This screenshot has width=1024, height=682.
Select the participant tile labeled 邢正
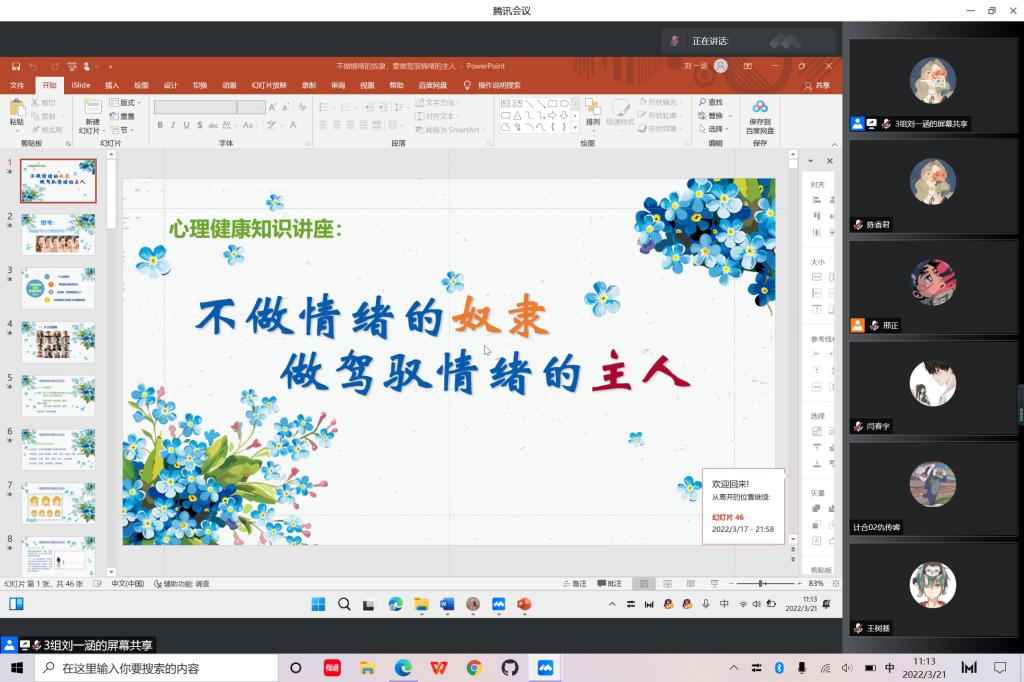pyautogui.click(x=933, y=289)
